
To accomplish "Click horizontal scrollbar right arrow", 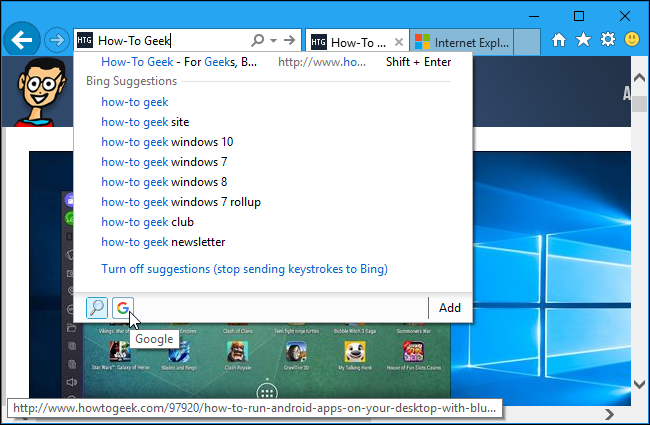I will 609,414.
